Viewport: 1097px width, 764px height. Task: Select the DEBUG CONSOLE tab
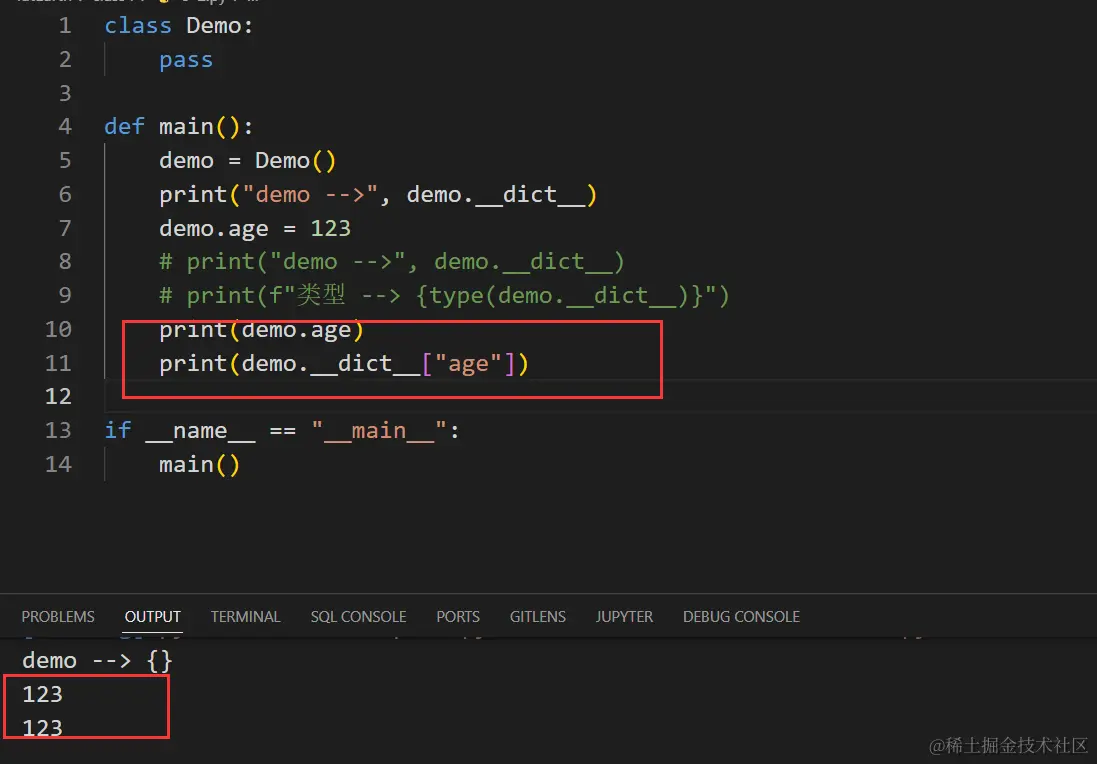coord(741,616)
